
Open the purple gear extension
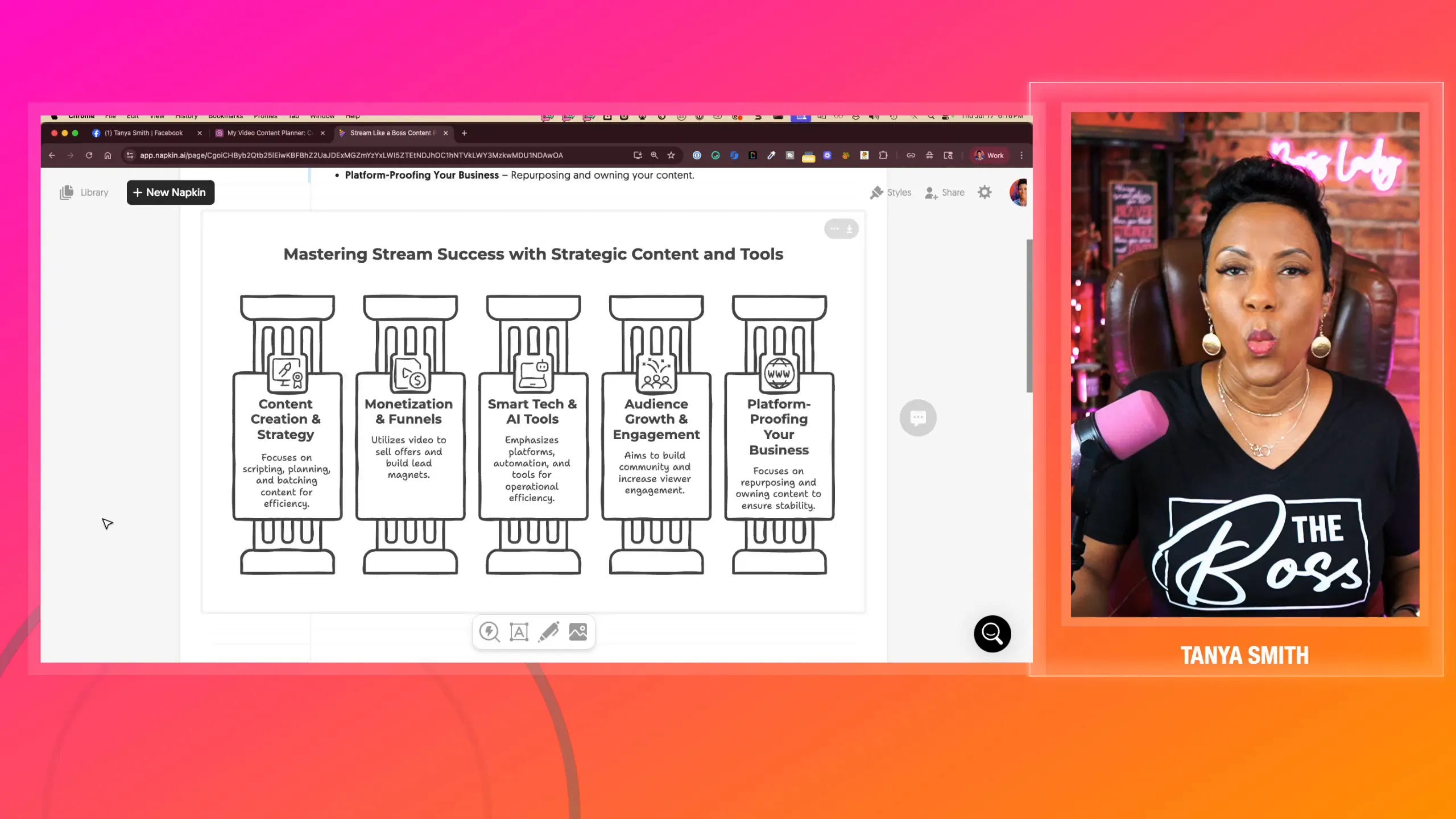click(x=827, y=155)
